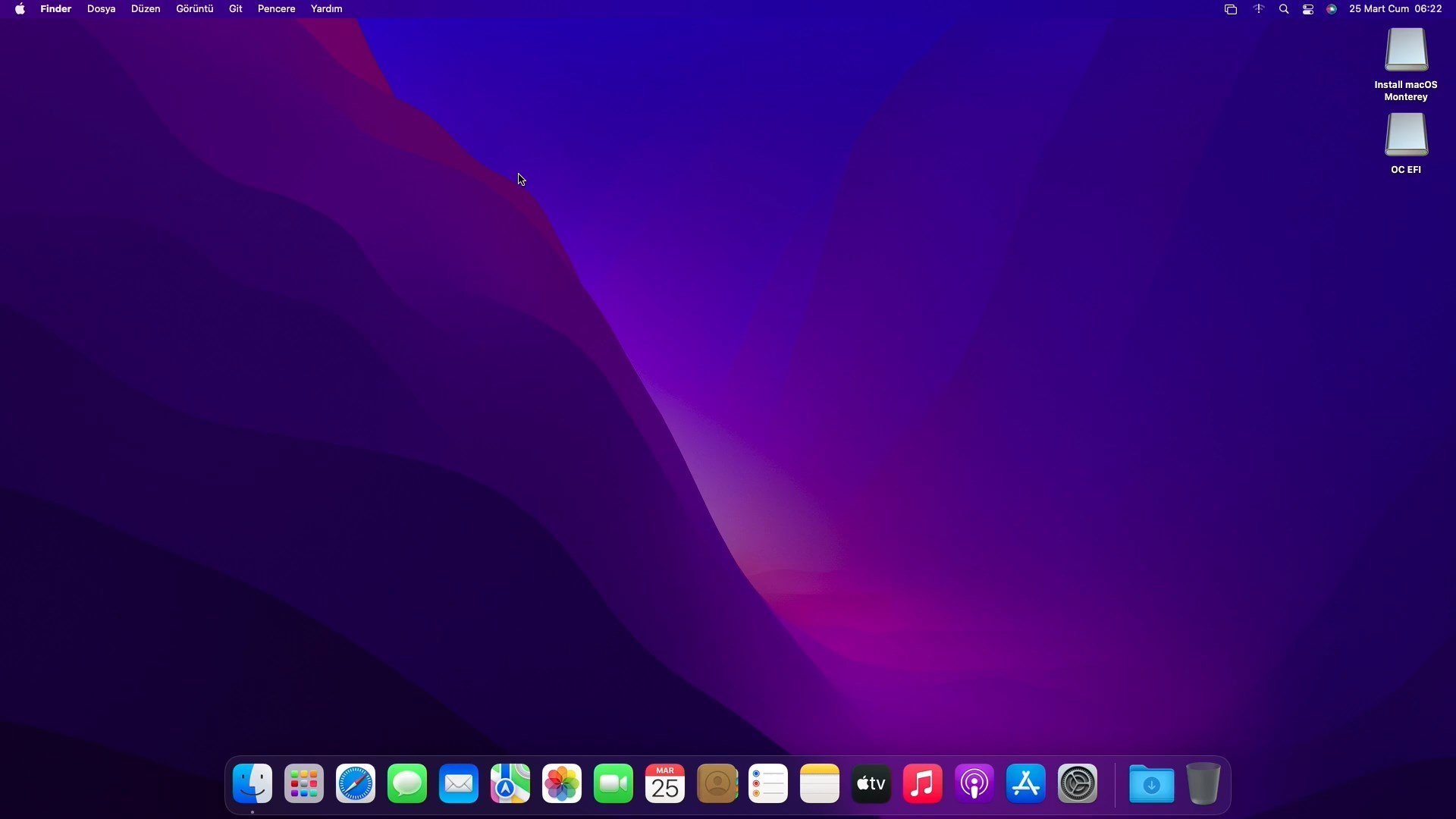Viewport: 1456px width, 819px height.
Task: Open the Podcasts app
Action: click(x=974, y=784)
